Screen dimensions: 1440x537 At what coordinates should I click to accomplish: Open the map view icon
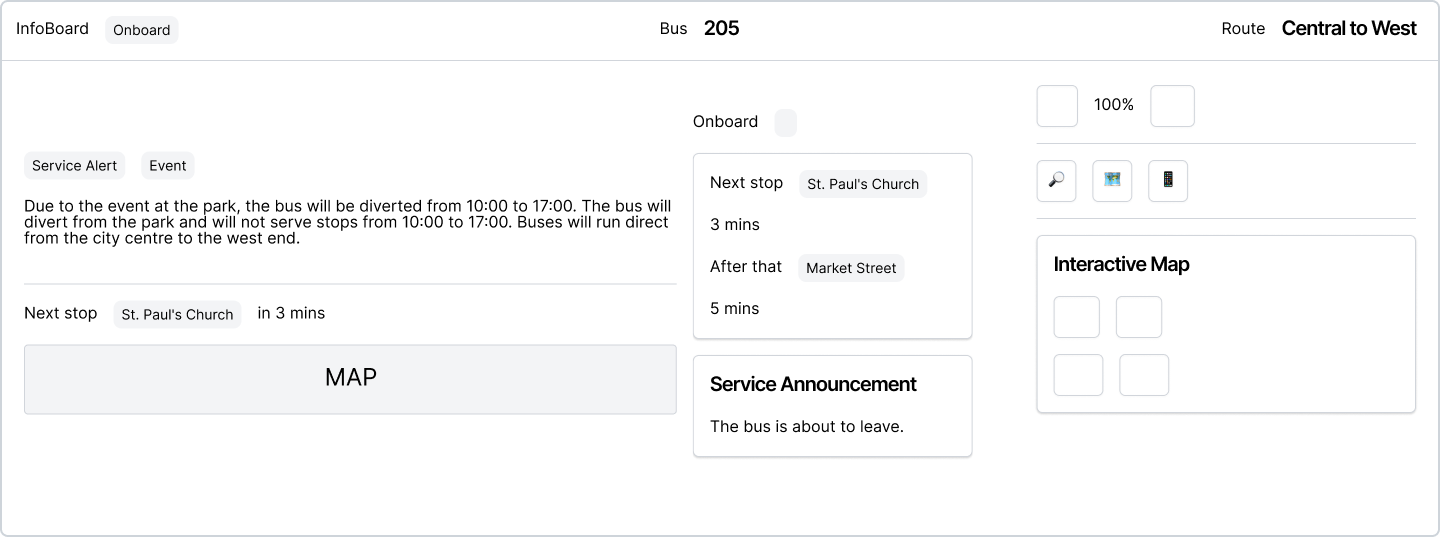click(x=1112, y=181)
